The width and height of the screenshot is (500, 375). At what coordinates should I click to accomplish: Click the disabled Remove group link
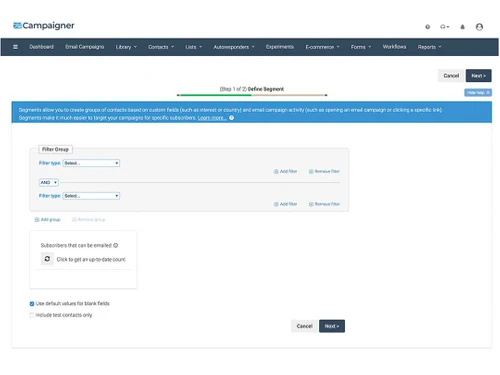[89, 220]
